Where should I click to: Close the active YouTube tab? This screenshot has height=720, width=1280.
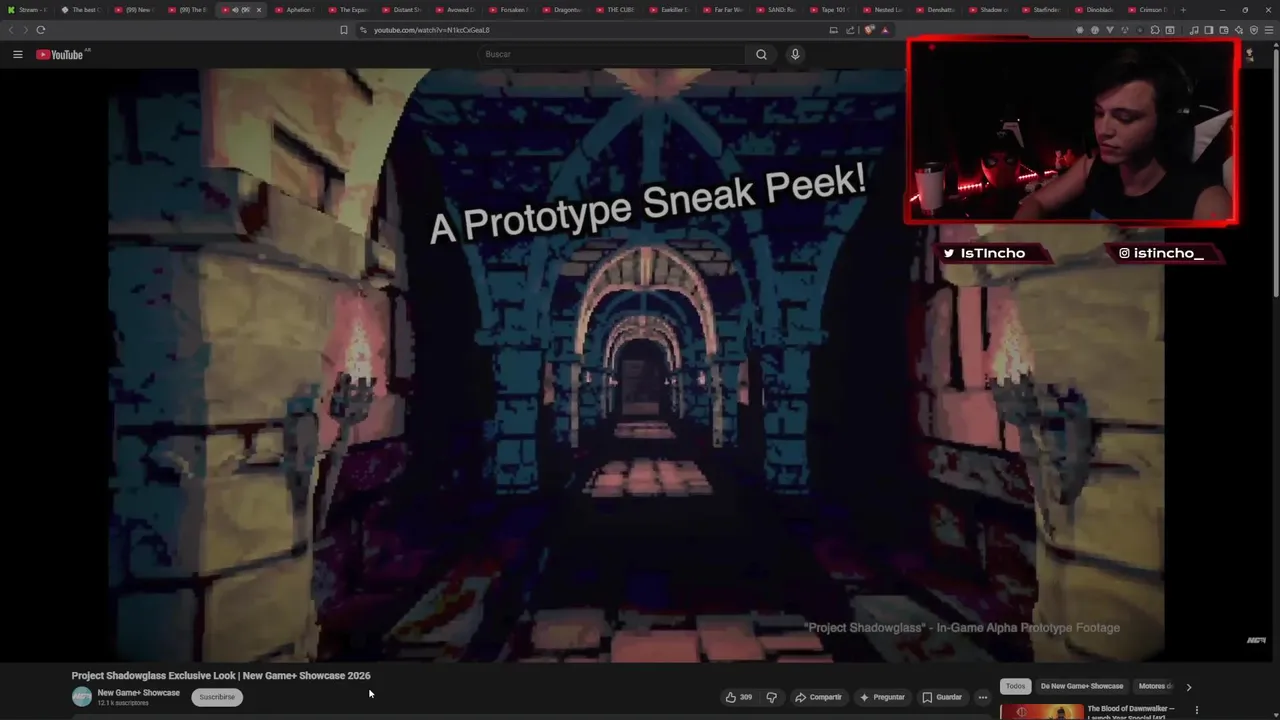pyautogui.click(x=258, y=10)
